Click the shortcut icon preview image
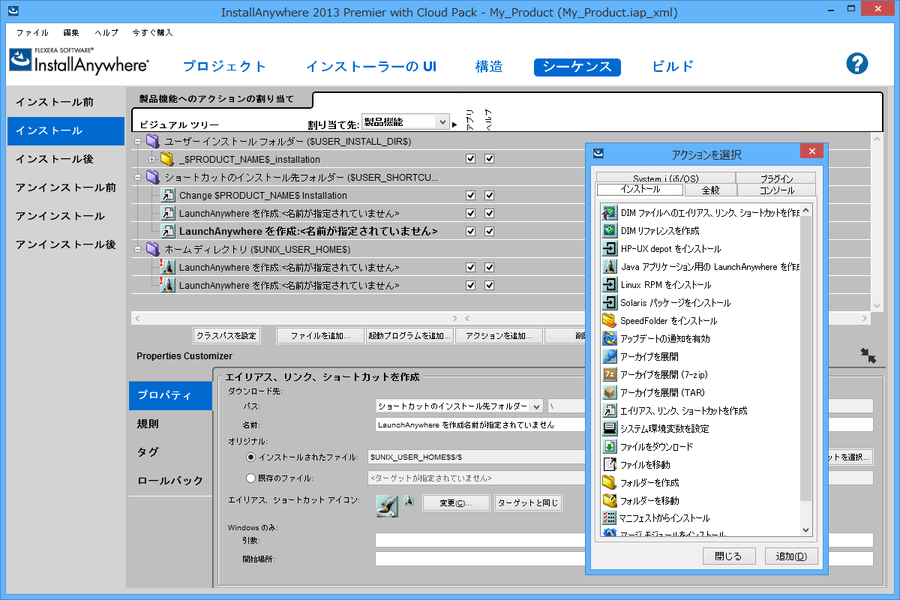This screenshot has height=600, width=900. point(387,505)
